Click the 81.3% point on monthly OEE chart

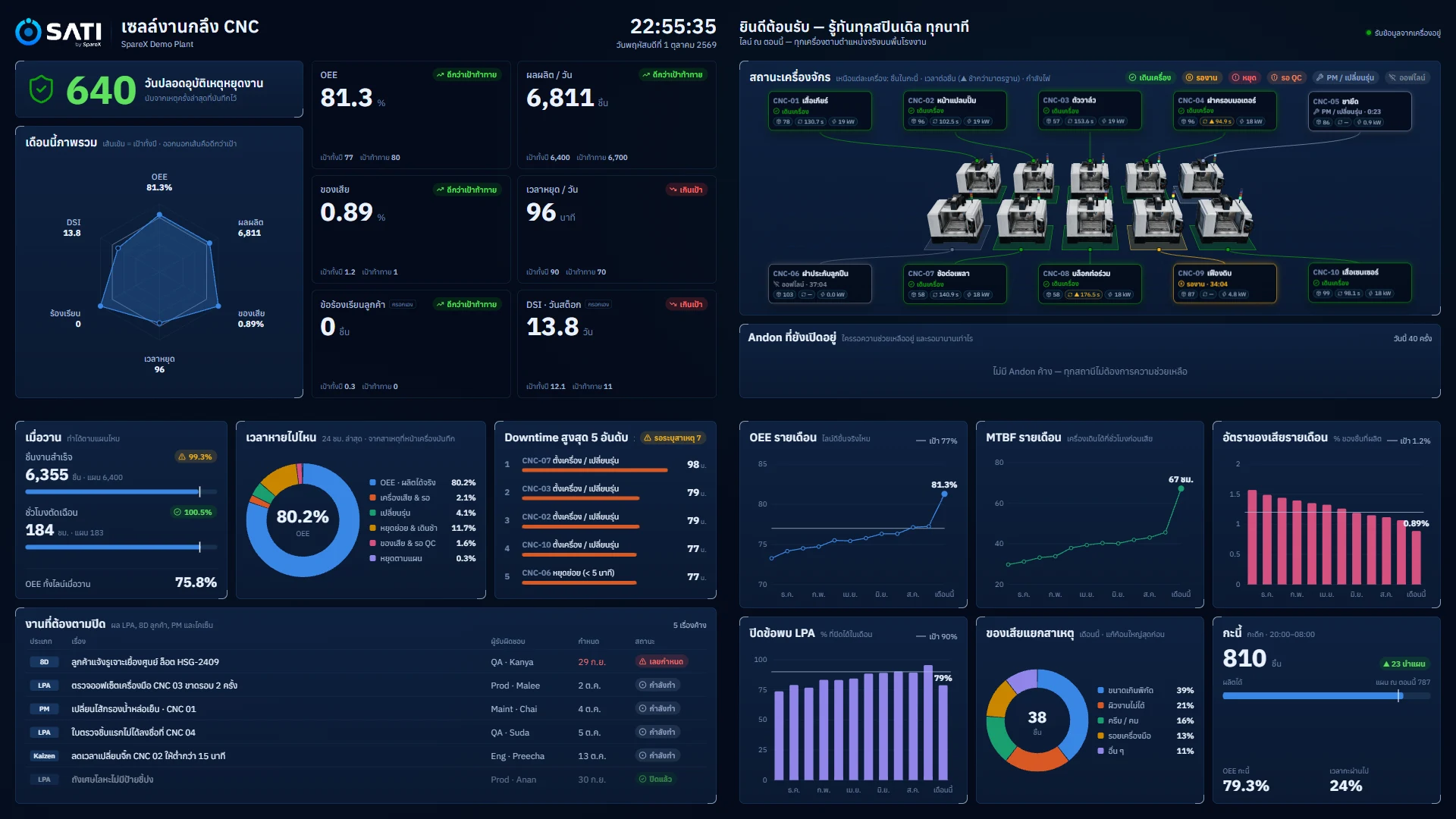[x=944, y=494]
